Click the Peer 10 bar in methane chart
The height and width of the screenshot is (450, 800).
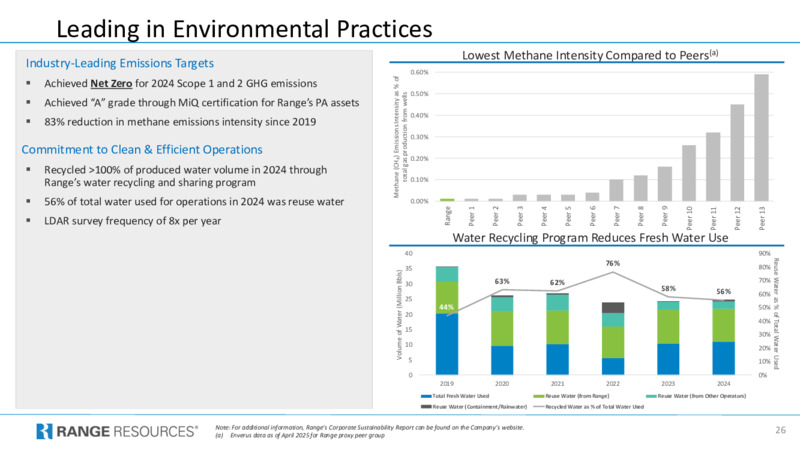click(689, 173)
